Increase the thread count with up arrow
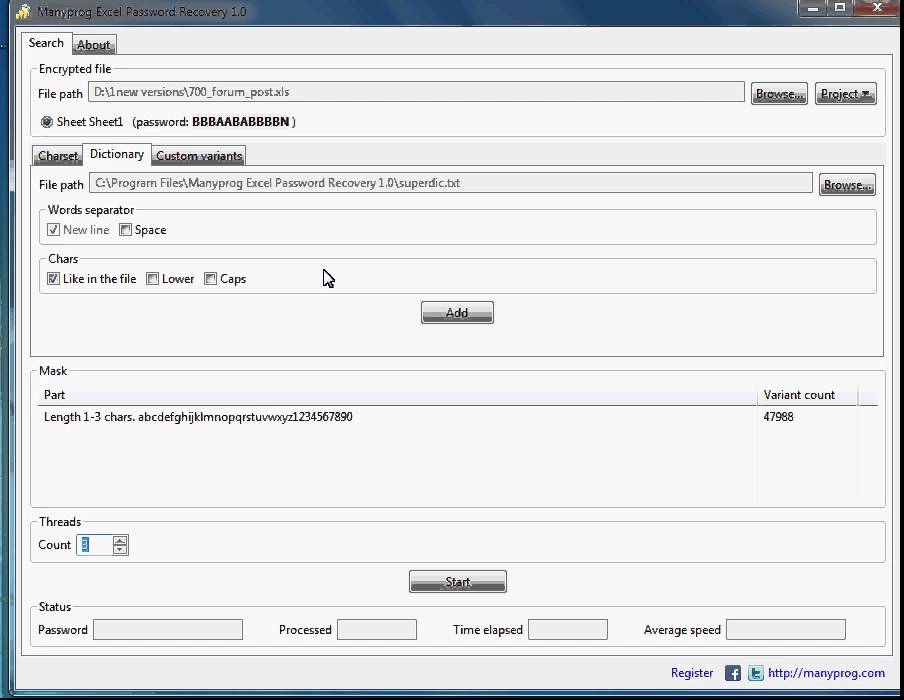The image size is (904, 700). (120, 540)
